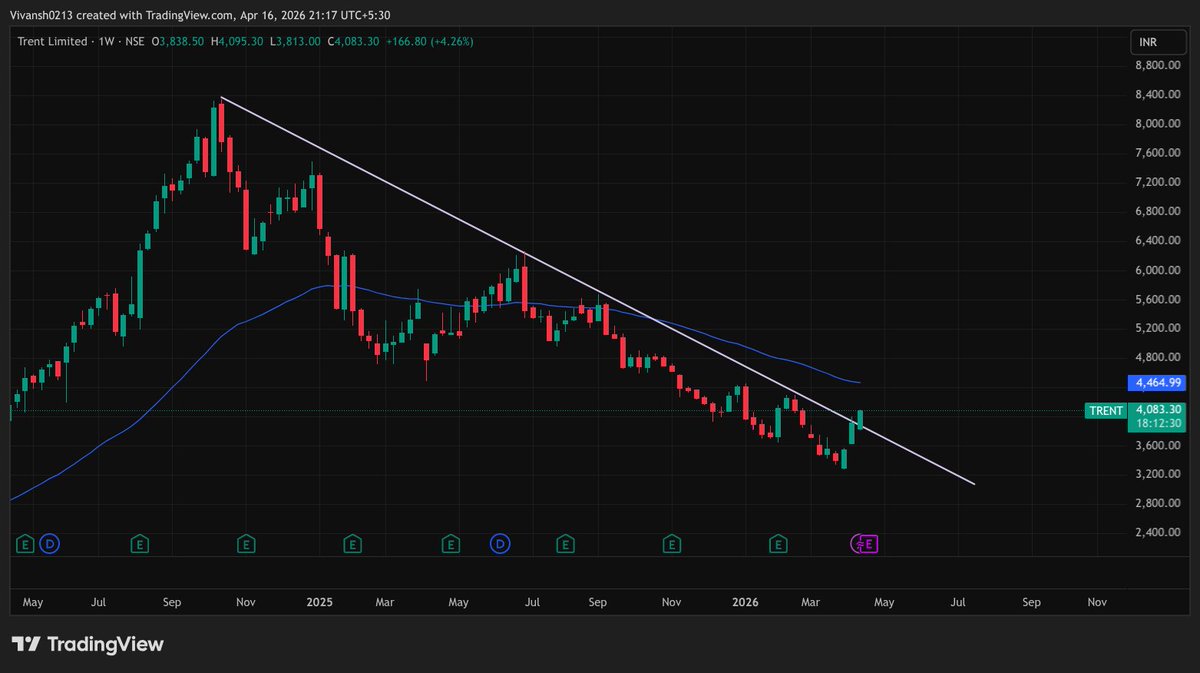The width and height of the screenshot is (1200, 673).
Task: Click the 3,600.00 price axis label
Action: 1158,445
